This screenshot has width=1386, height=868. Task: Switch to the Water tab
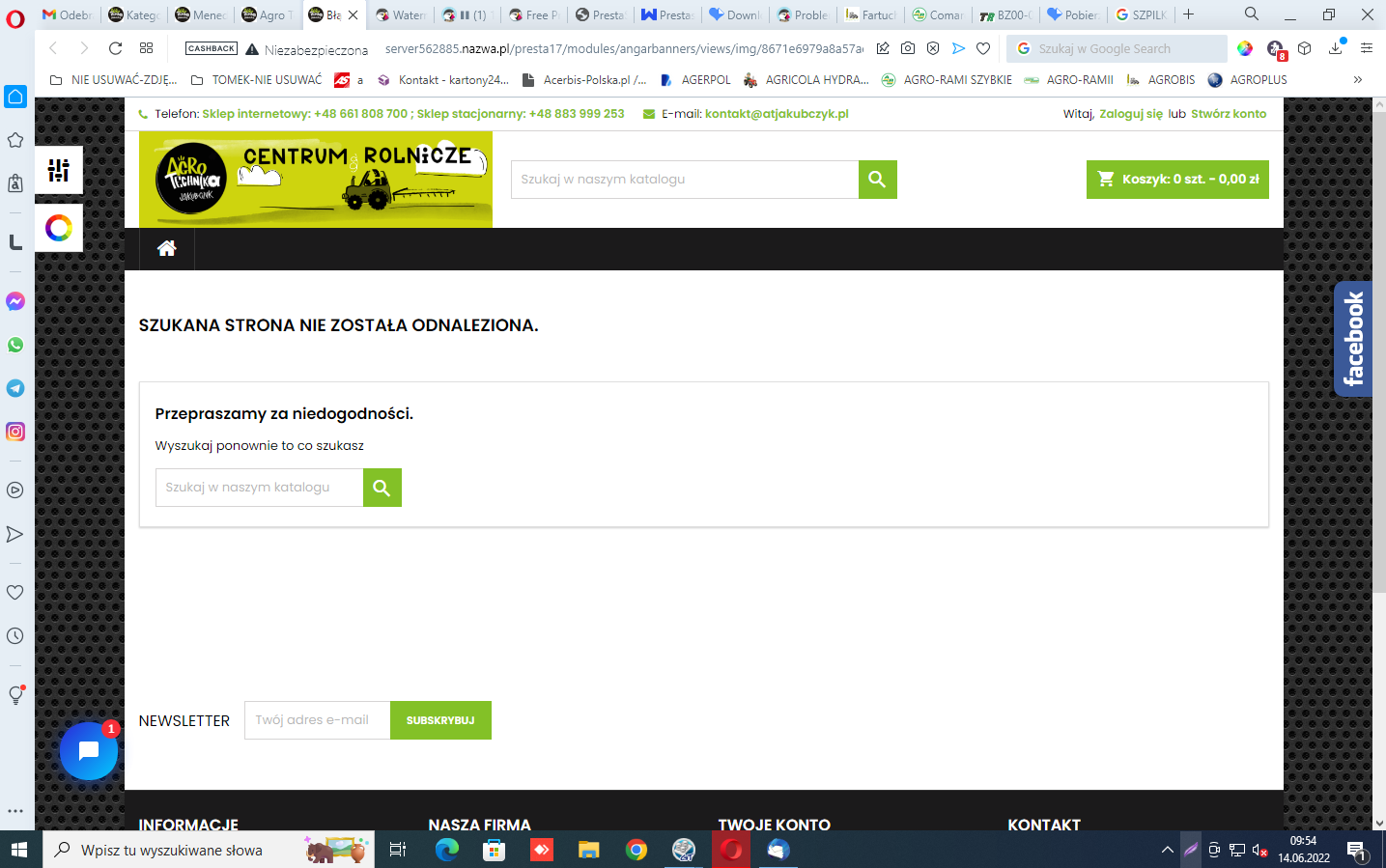400,14
